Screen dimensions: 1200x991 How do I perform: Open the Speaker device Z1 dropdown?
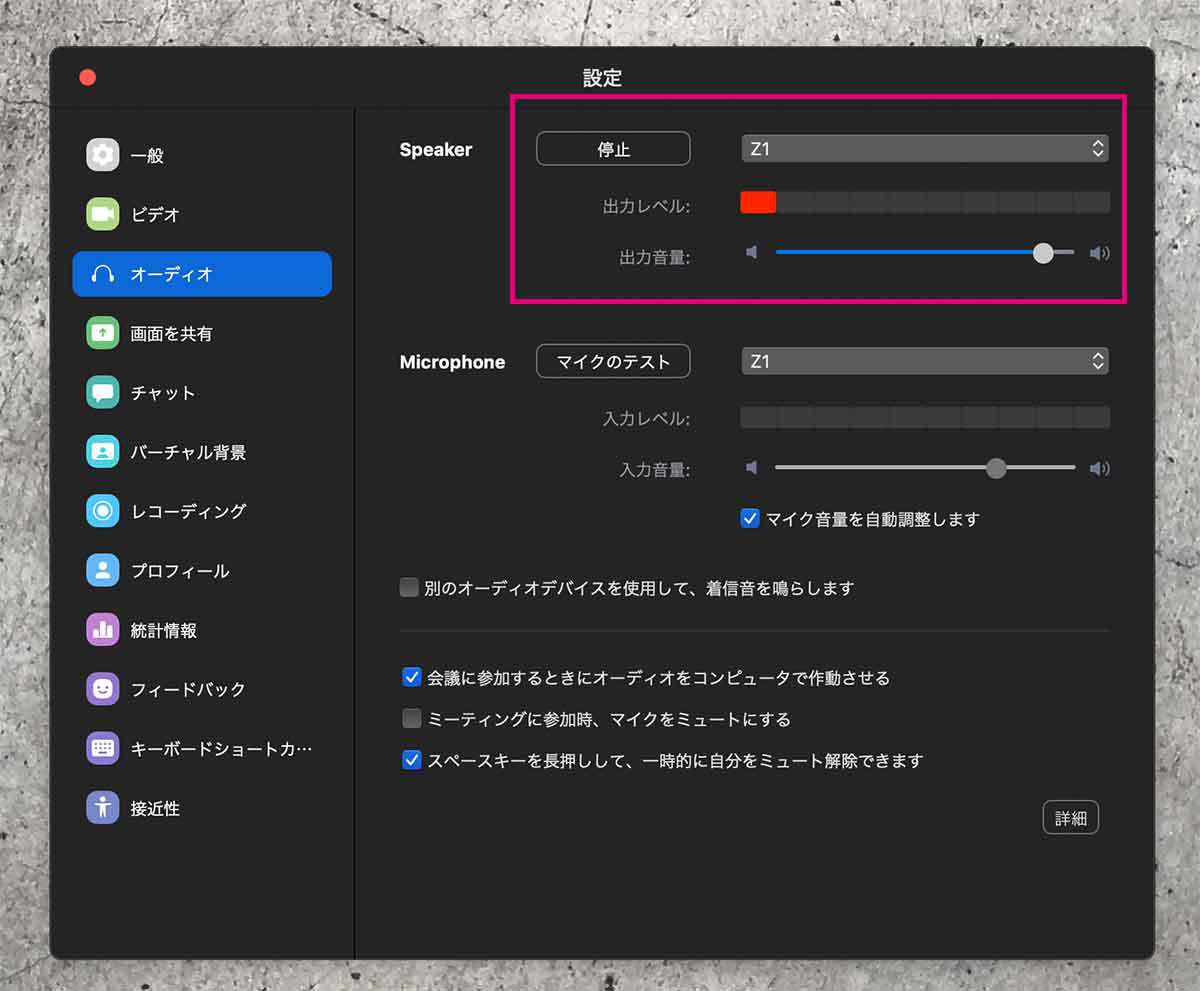pyautogui.click(x=924, y=149)
